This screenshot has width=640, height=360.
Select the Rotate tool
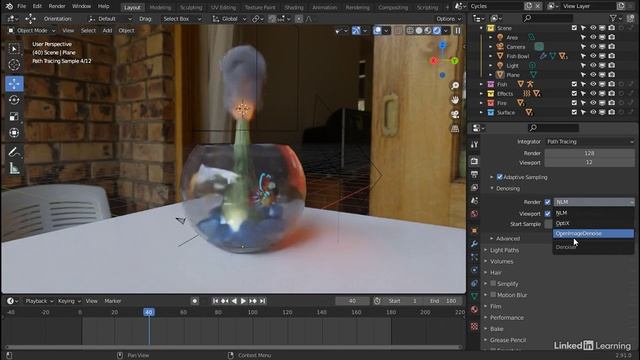tap(14, 100)
